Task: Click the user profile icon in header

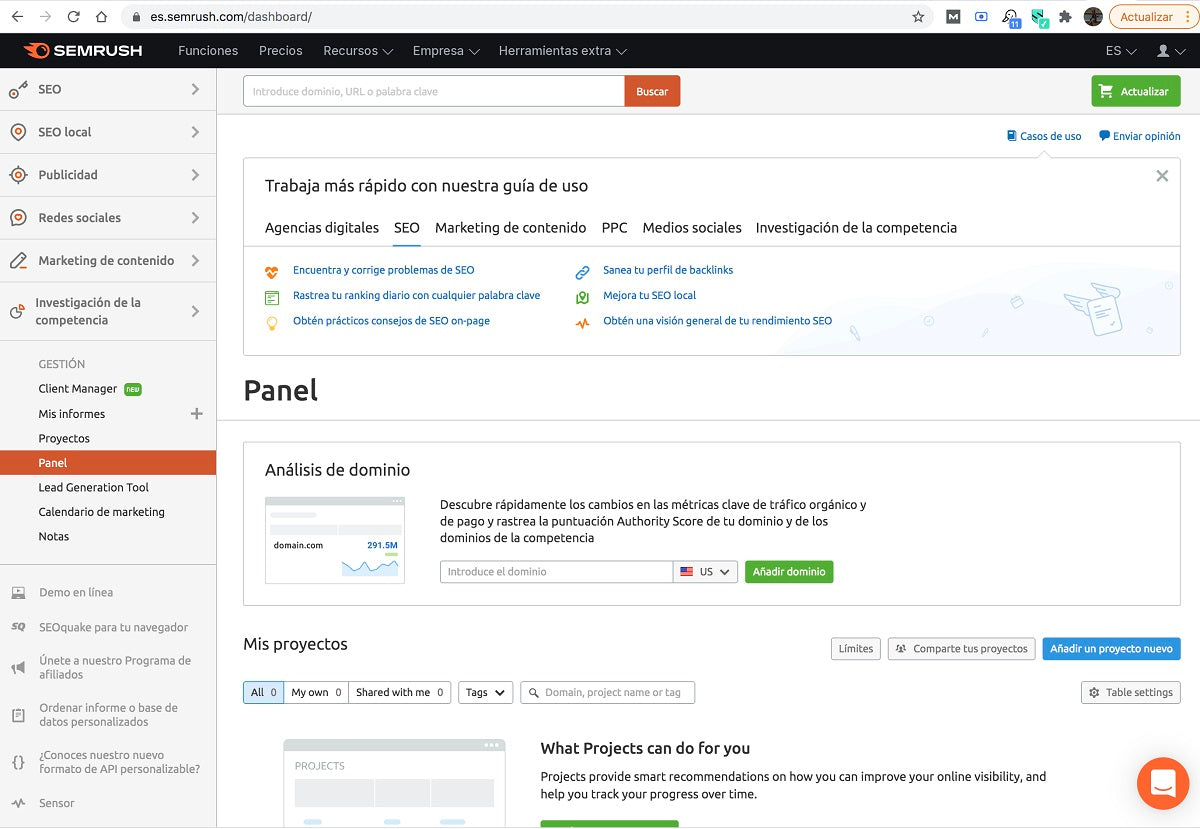Action: click(1163, 50)
